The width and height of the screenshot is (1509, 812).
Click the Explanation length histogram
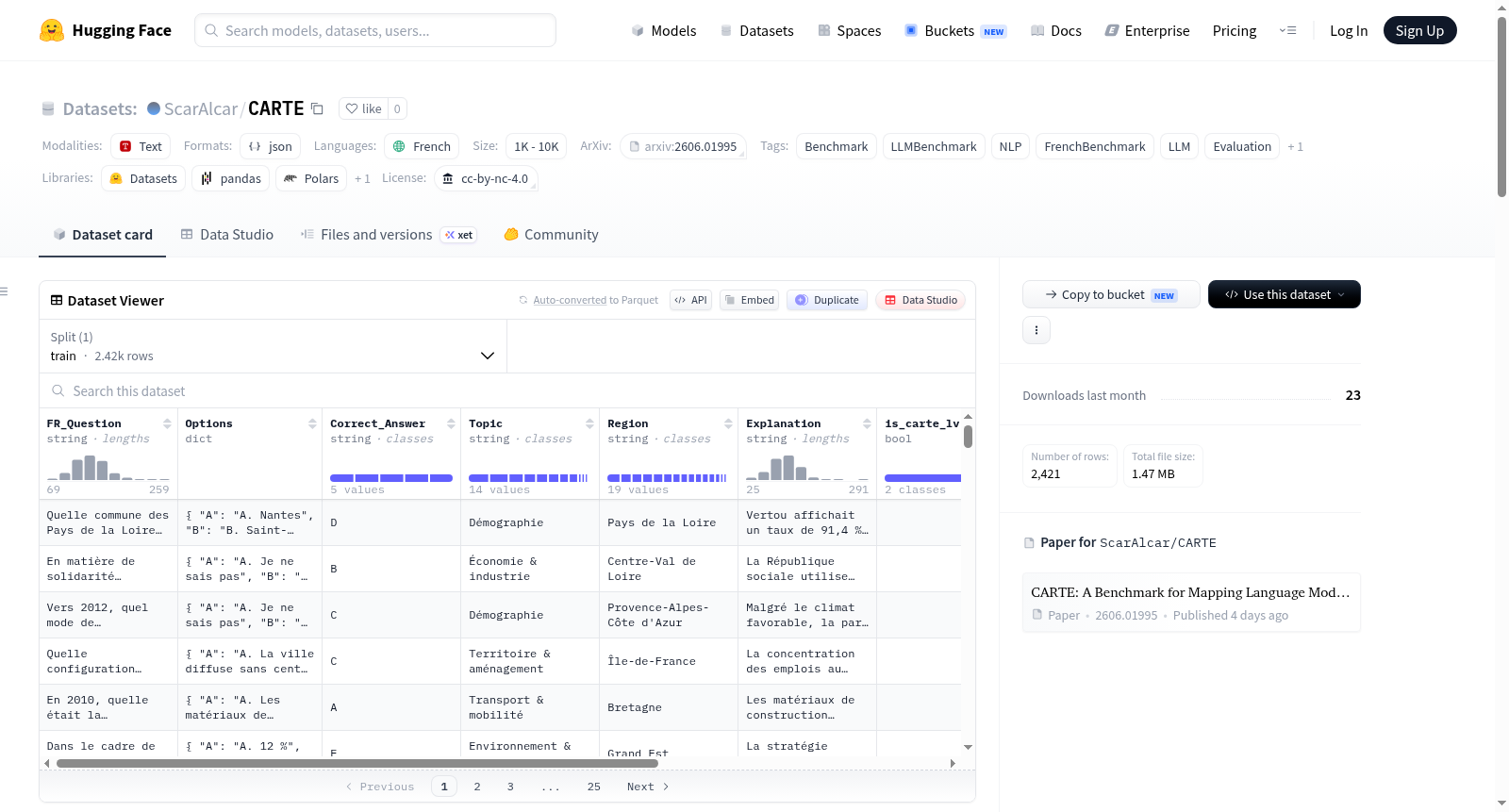tap(807, 468)
